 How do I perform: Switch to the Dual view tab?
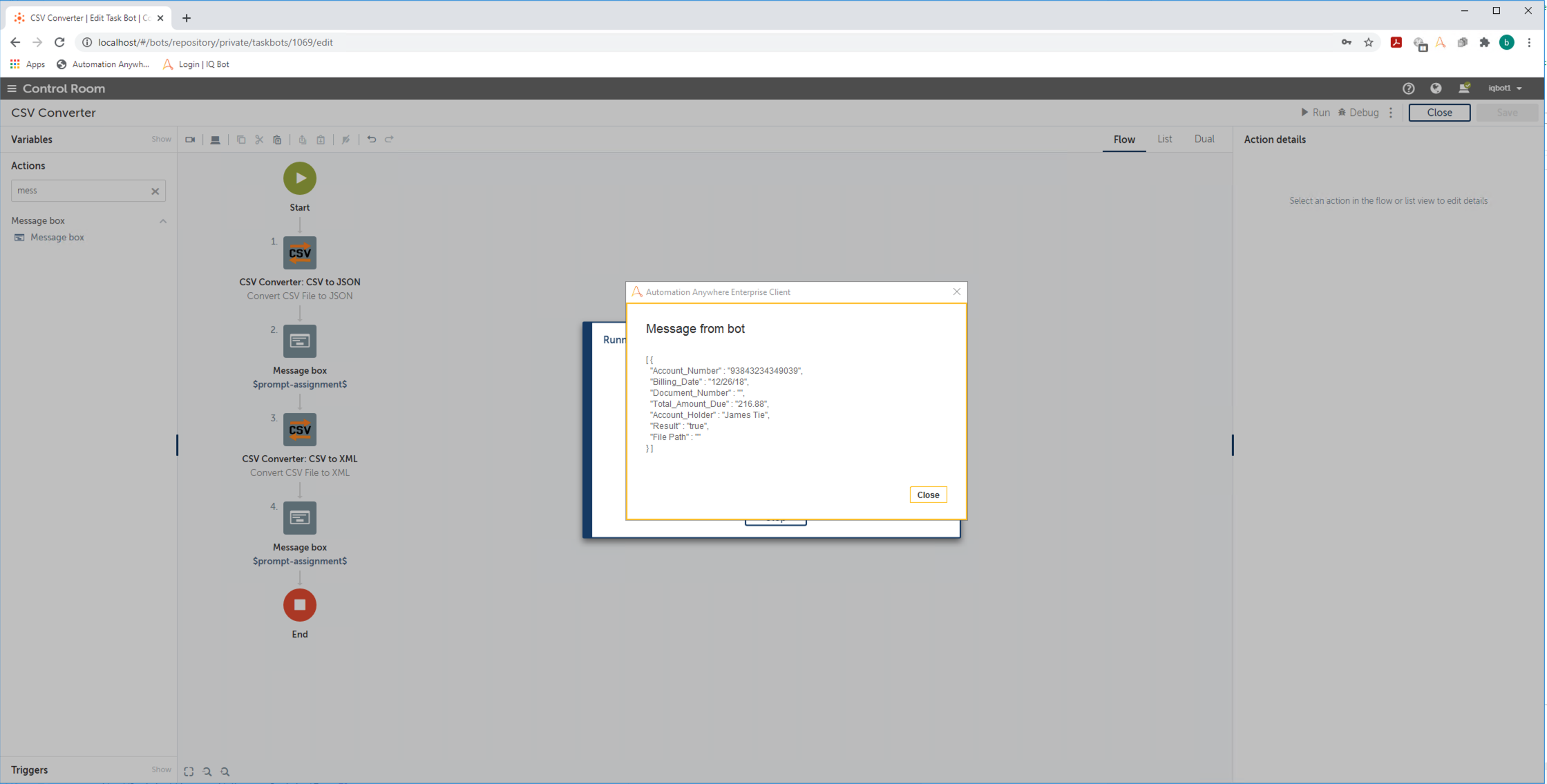click(x=1204, y=139)
